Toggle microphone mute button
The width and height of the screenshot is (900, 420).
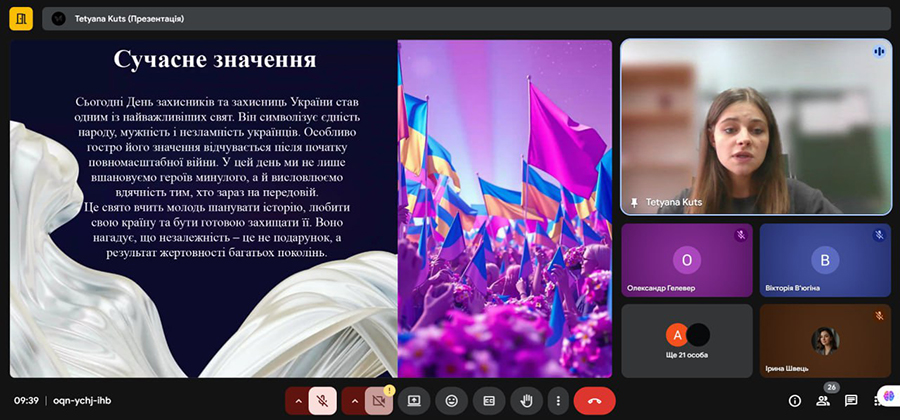(x=323, y=401)
